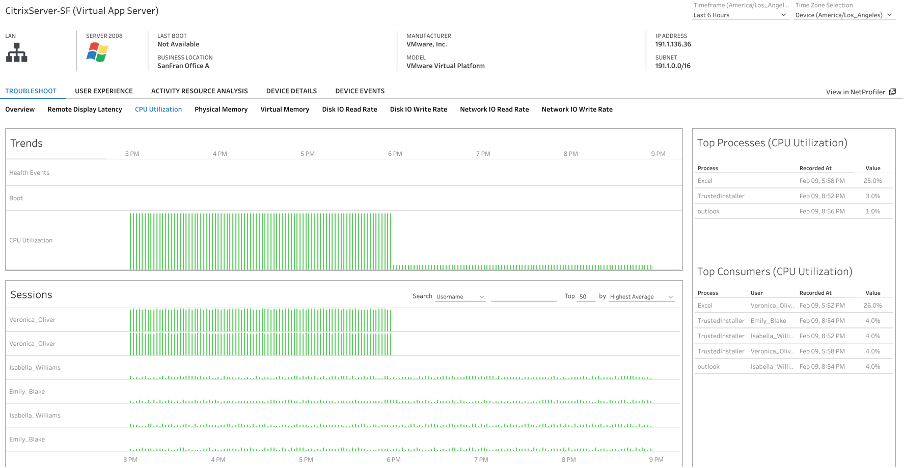Image resolution: width=904 pixels, height=468 pixels.
Task: Select the outlook row in Top Consumers
Action: 794,366
